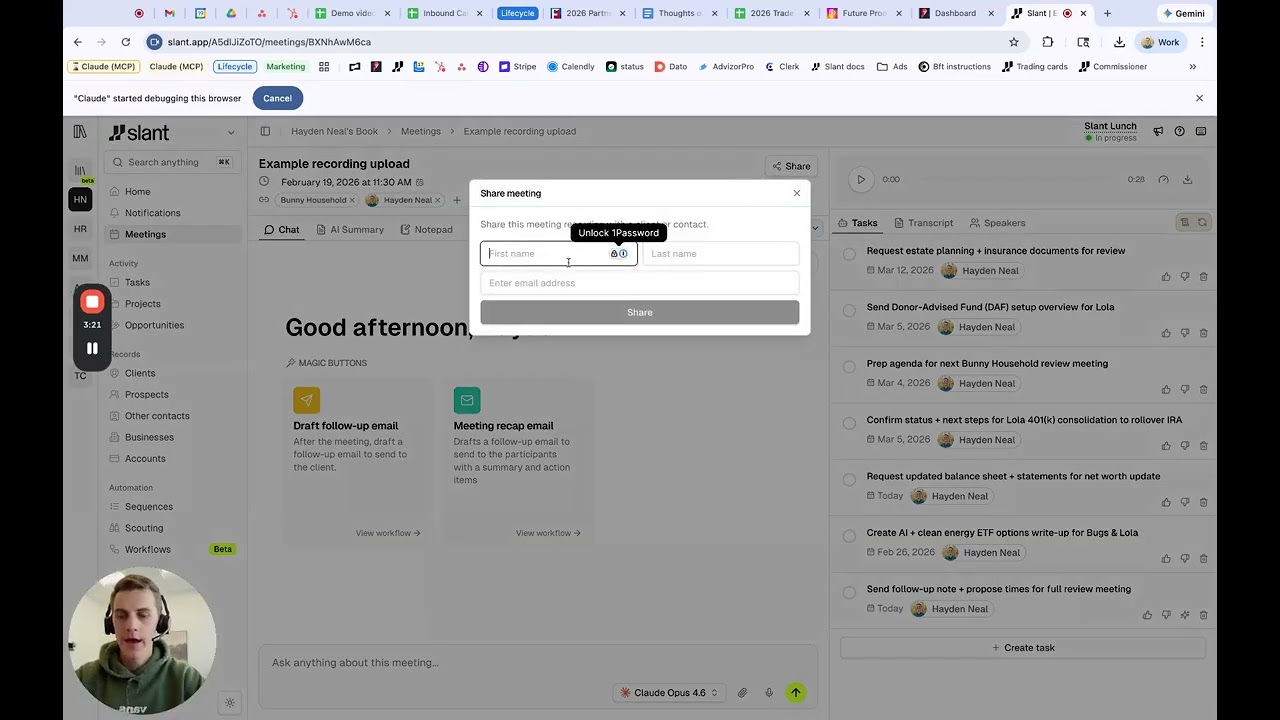Open the help question mark icon

point(1179,131)
